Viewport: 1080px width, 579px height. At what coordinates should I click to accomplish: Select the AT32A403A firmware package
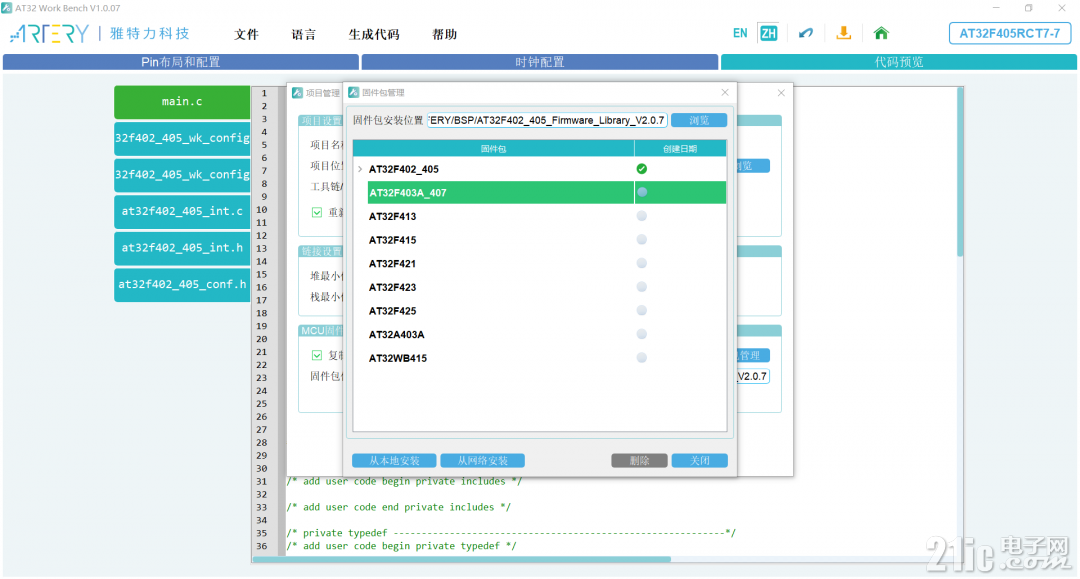[397, 335]
